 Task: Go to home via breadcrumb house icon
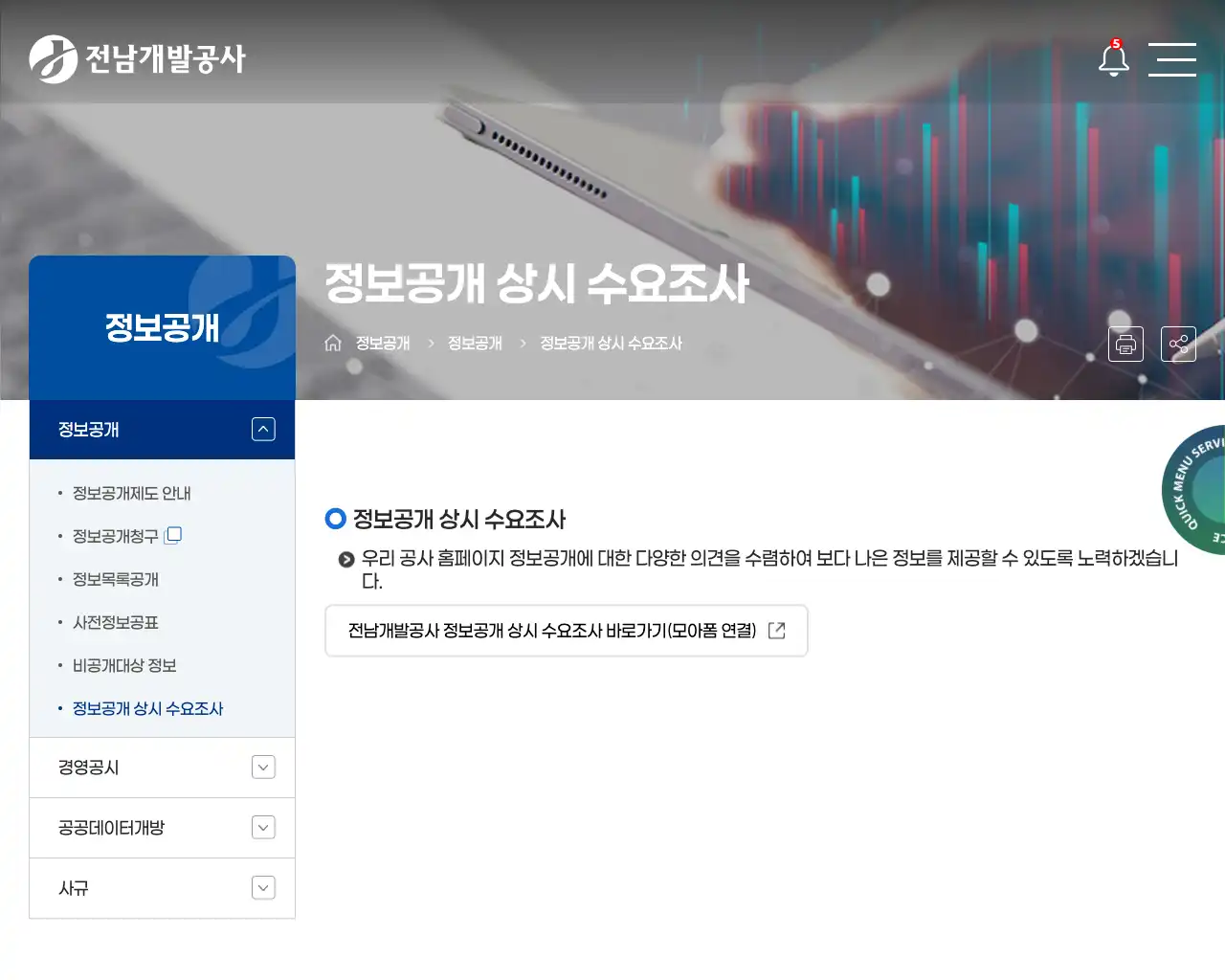pyautogui.click(x=333, y=343)
